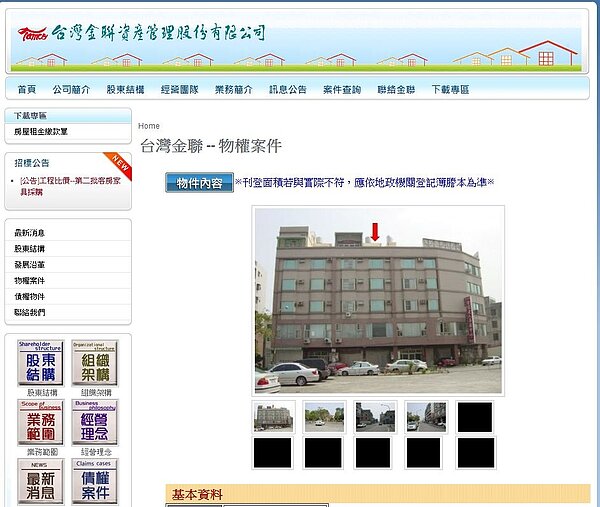The image size is (600, 507).
Task: Open the 業務範圍 Scope of business icon tile
Action: click(x=41, y=422)
